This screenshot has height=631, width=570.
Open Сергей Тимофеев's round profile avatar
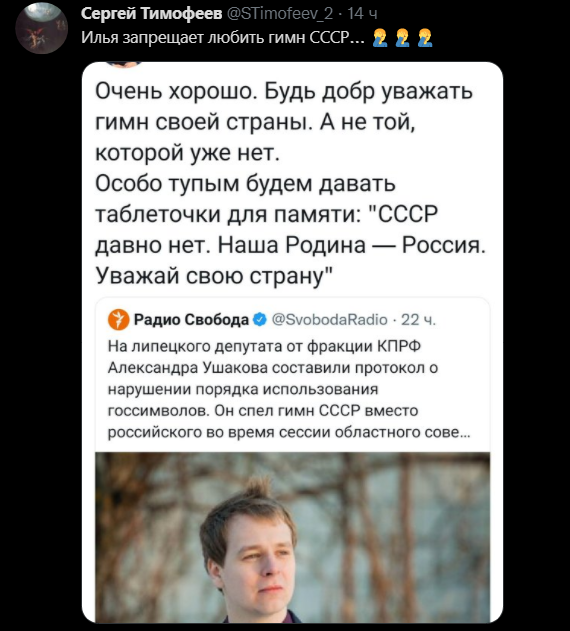tap(41, 28)
